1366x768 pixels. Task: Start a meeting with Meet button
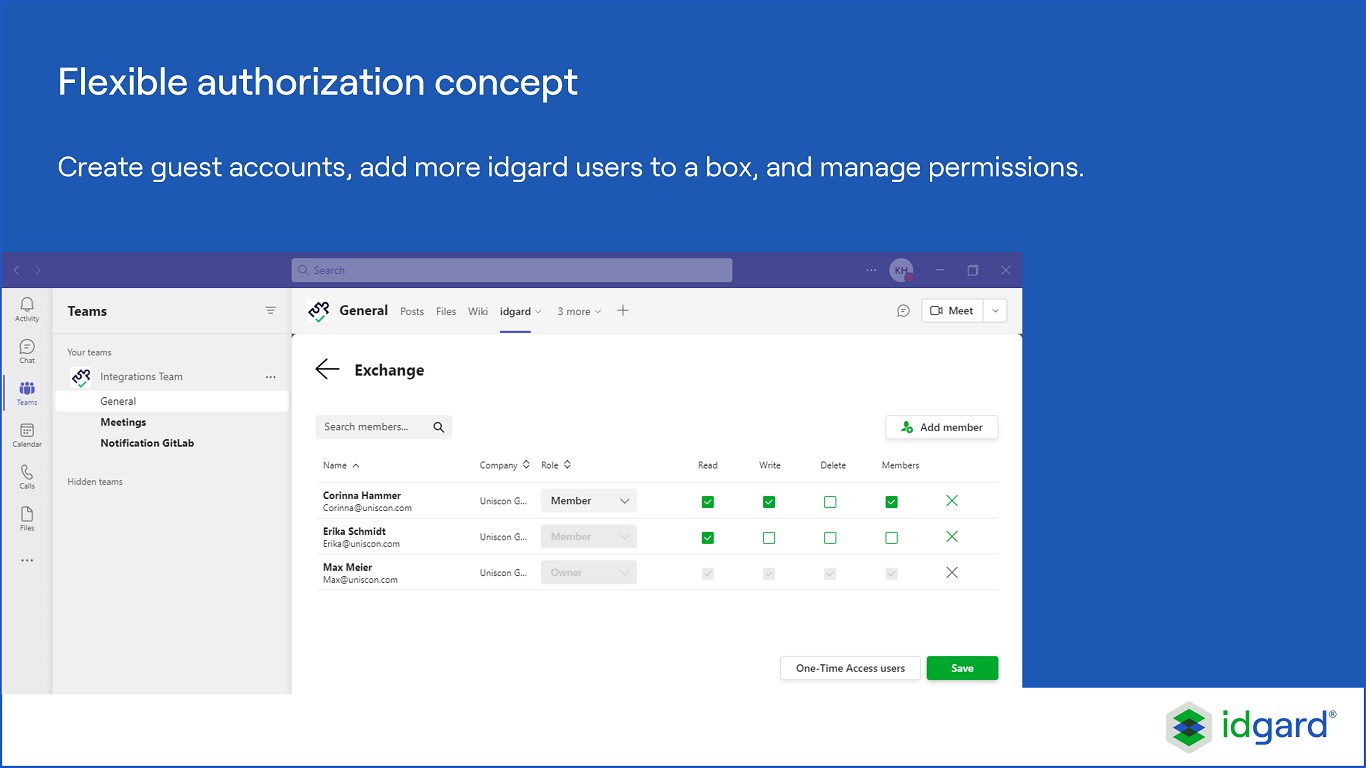coord(952,311)
